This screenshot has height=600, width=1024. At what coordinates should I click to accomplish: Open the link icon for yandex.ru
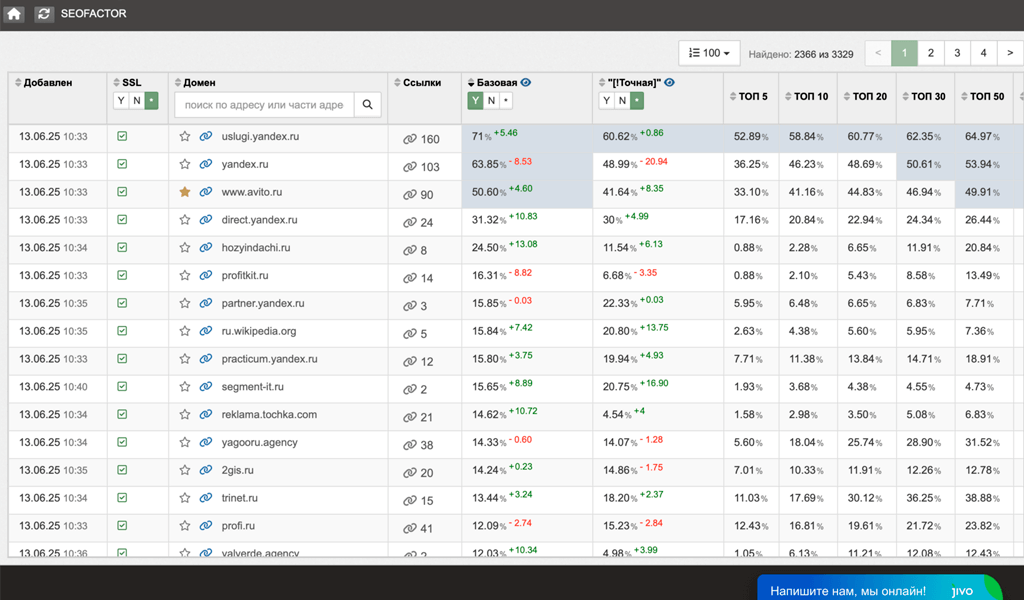206,164
